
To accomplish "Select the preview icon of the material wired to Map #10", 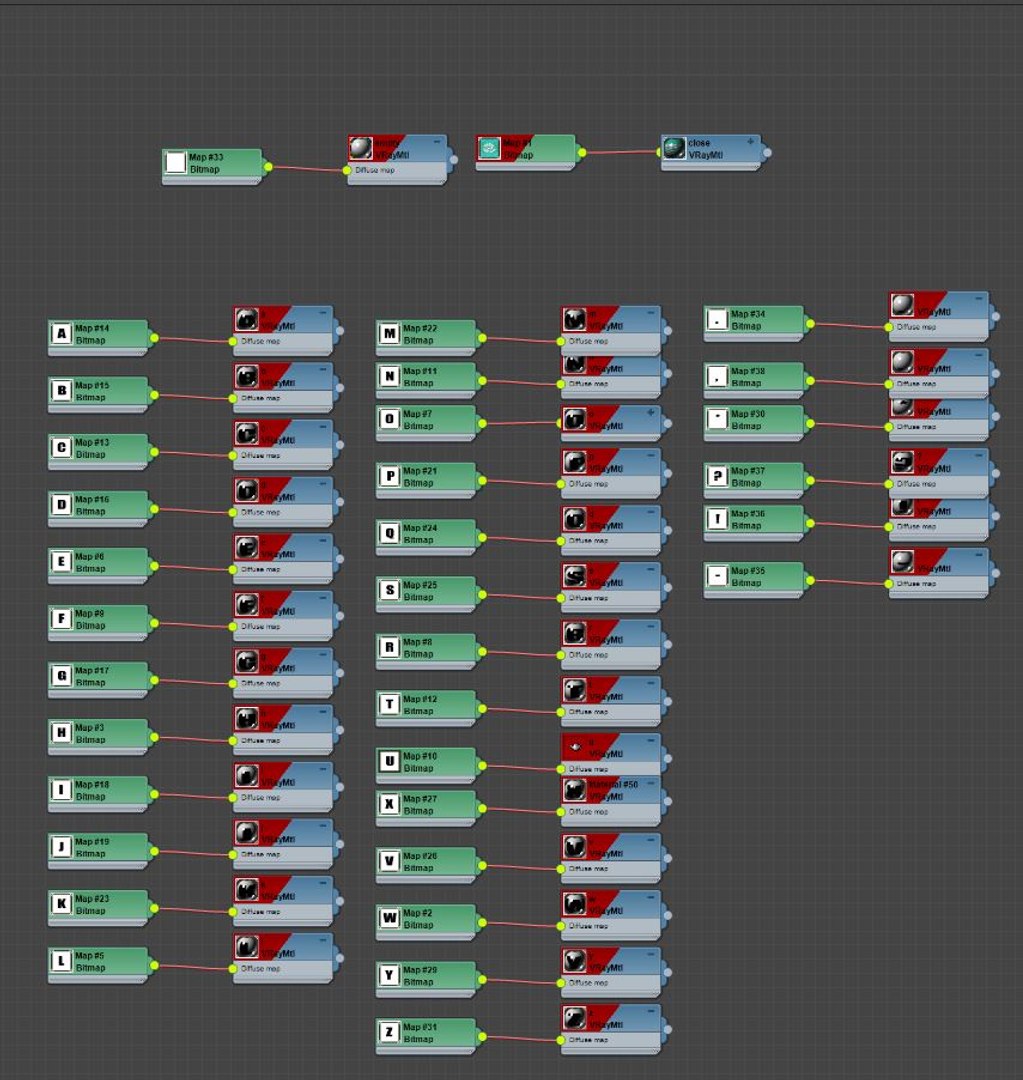I will (575, 747).
